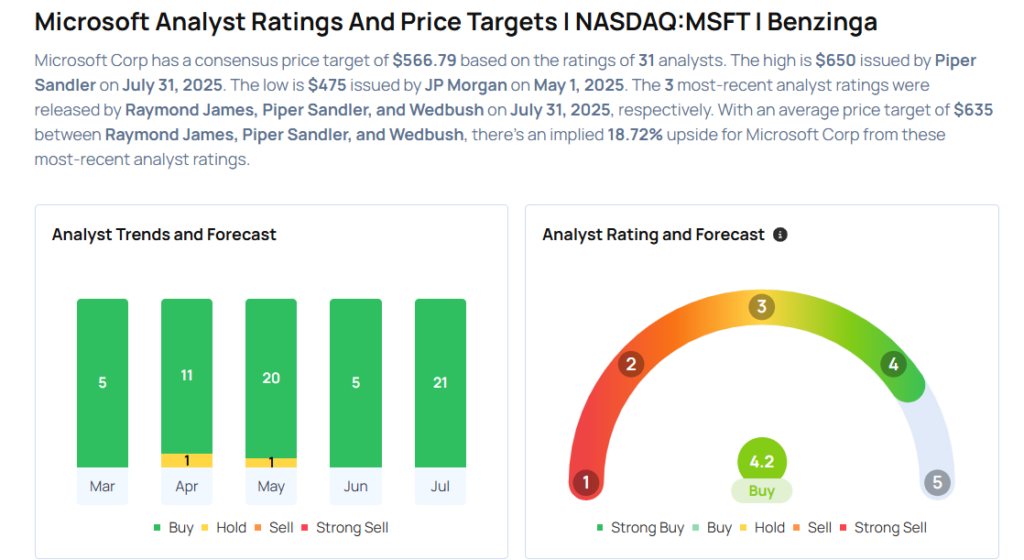The image size is (1024, 560).
Task: Click the first bold Piper Sandler name
Action: [x=957, y=60]
